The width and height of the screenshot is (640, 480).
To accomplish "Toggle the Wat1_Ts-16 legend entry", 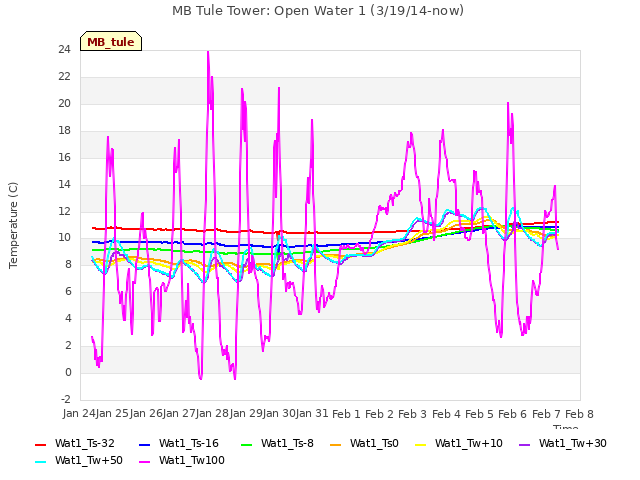I will coord(179,444).
